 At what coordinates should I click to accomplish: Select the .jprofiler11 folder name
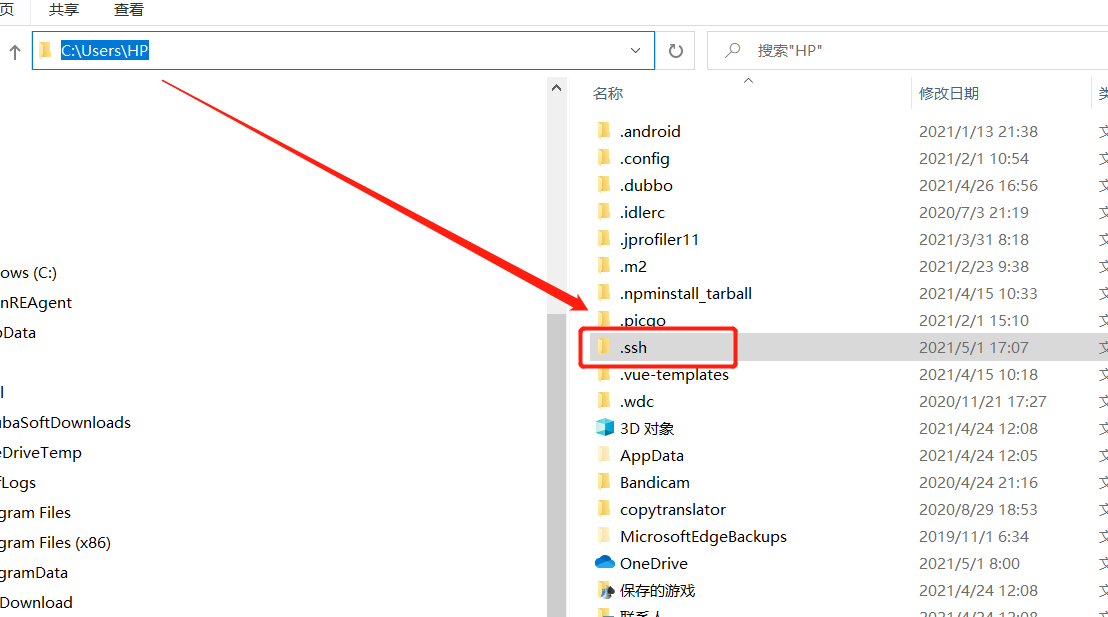tap(659, 240)
